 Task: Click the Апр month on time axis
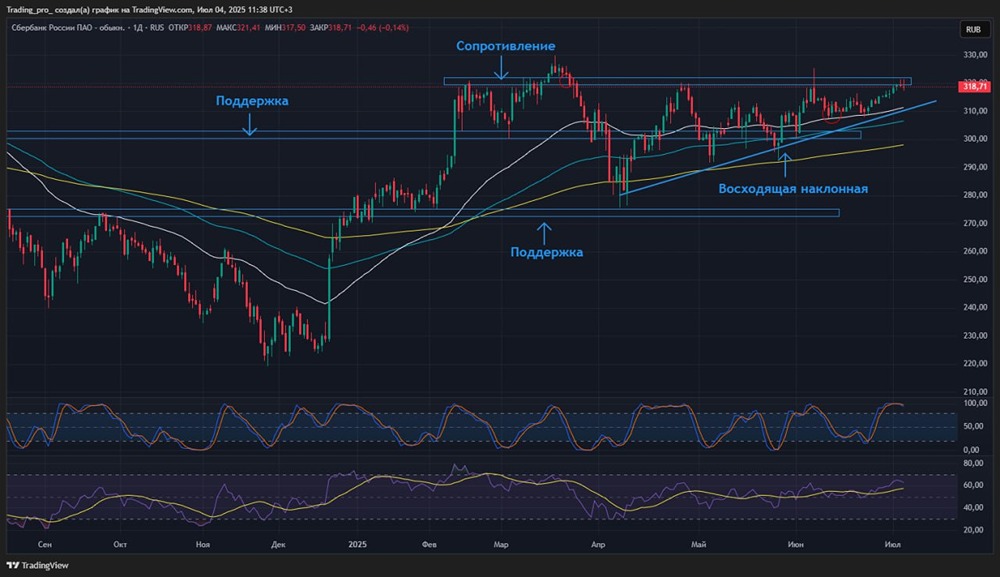[x=598, y=544]
